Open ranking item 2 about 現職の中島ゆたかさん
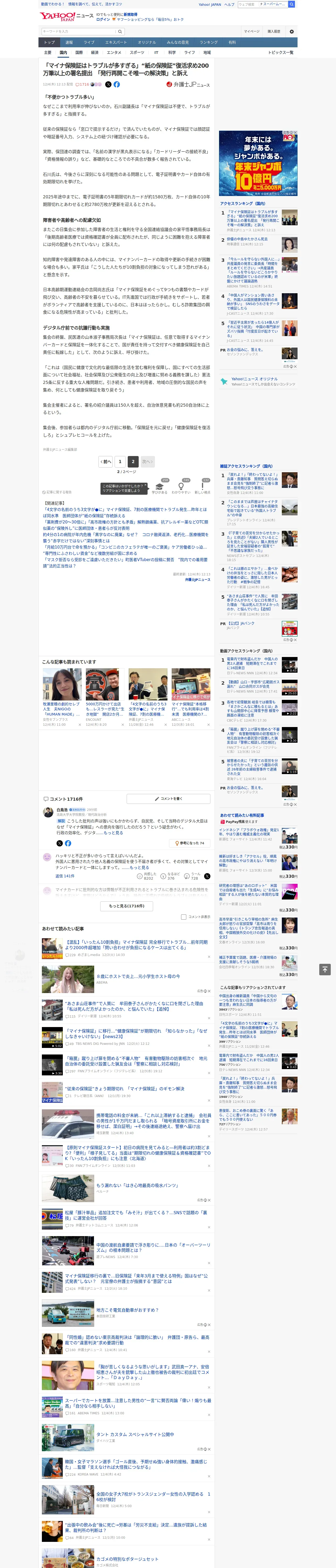 pos(247,239)
